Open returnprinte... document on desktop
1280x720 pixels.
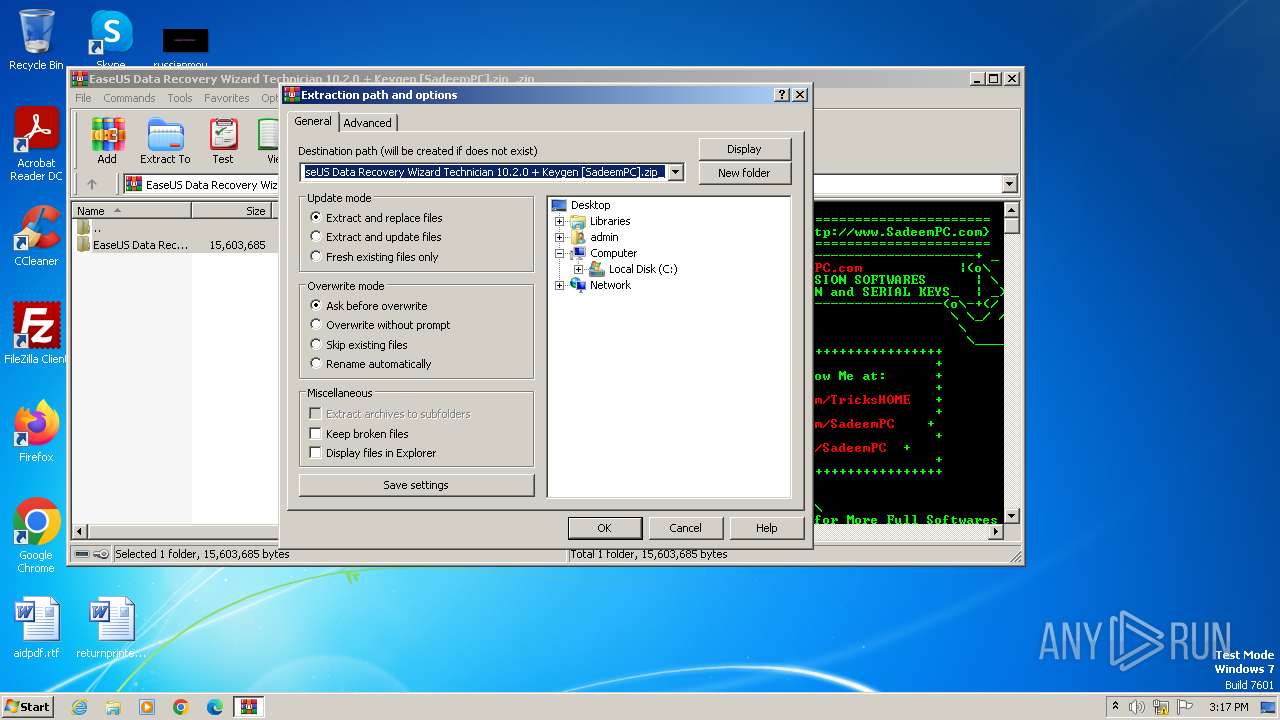(x=111, y=628)
